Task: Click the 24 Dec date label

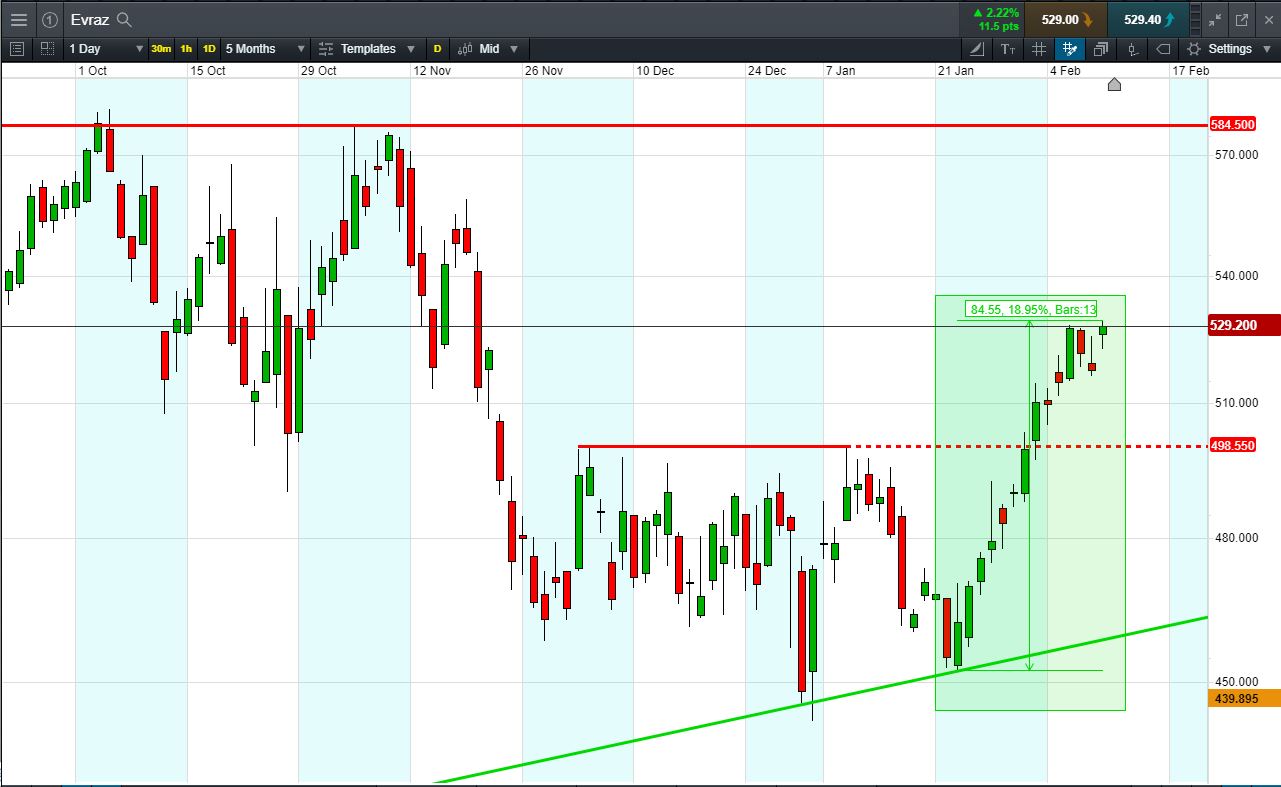Action: (767, 71)
